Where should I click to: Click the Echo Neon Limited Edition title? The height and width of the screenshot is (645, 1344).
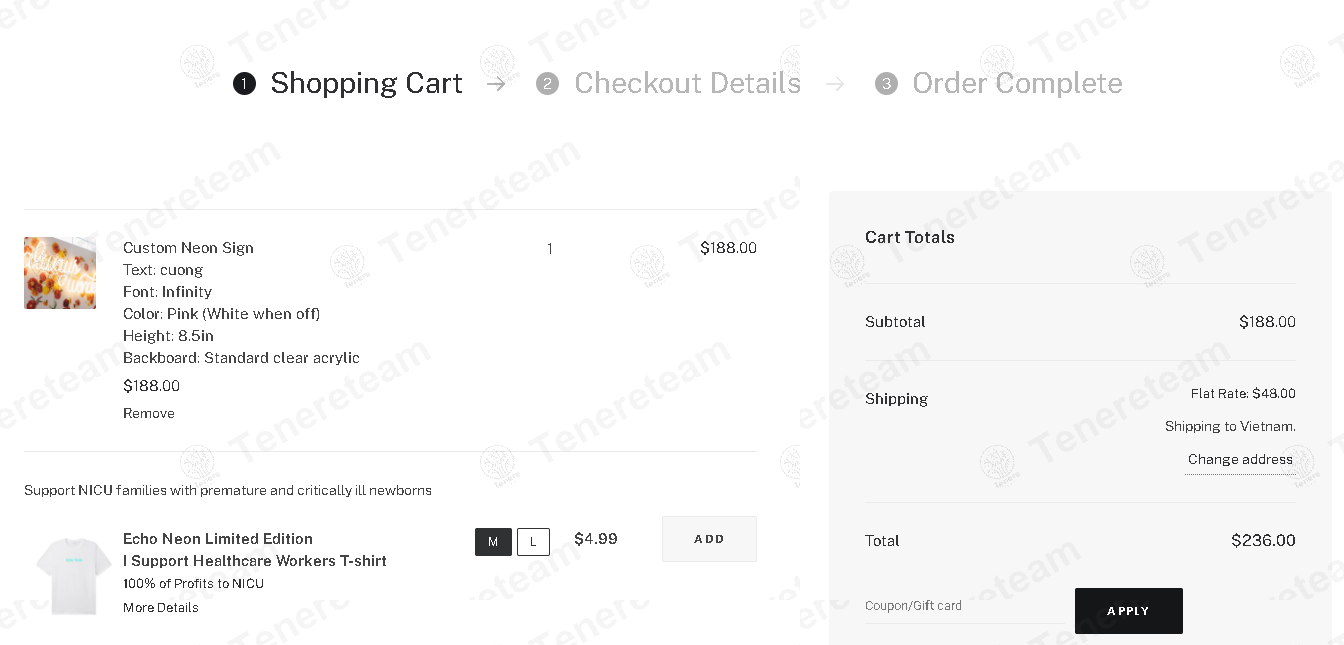pyautogui.click(x=218, y=538)
